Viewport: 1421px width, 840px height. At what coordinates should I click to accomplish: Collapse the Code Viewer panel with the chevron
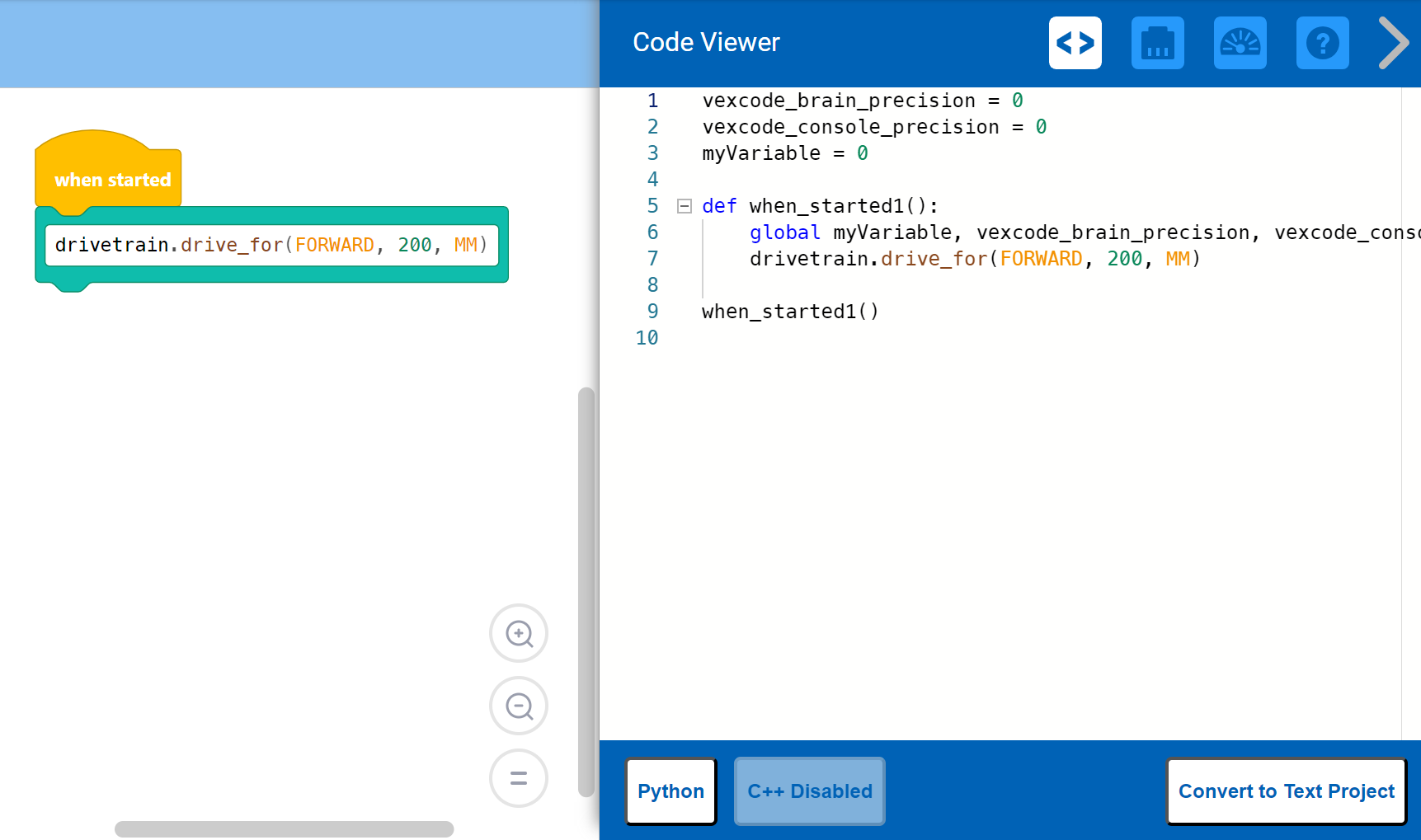tap(1394, 41)
